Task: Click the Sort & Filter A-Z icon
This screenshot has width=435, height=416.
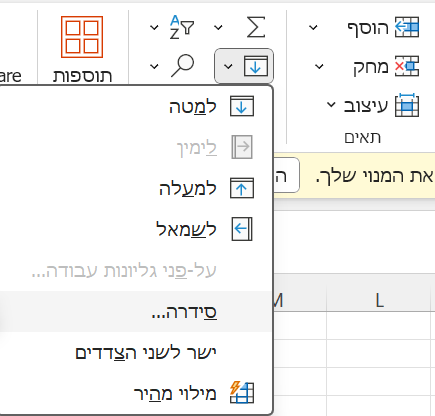Action: pyautogui.click(x=182, y=27)
